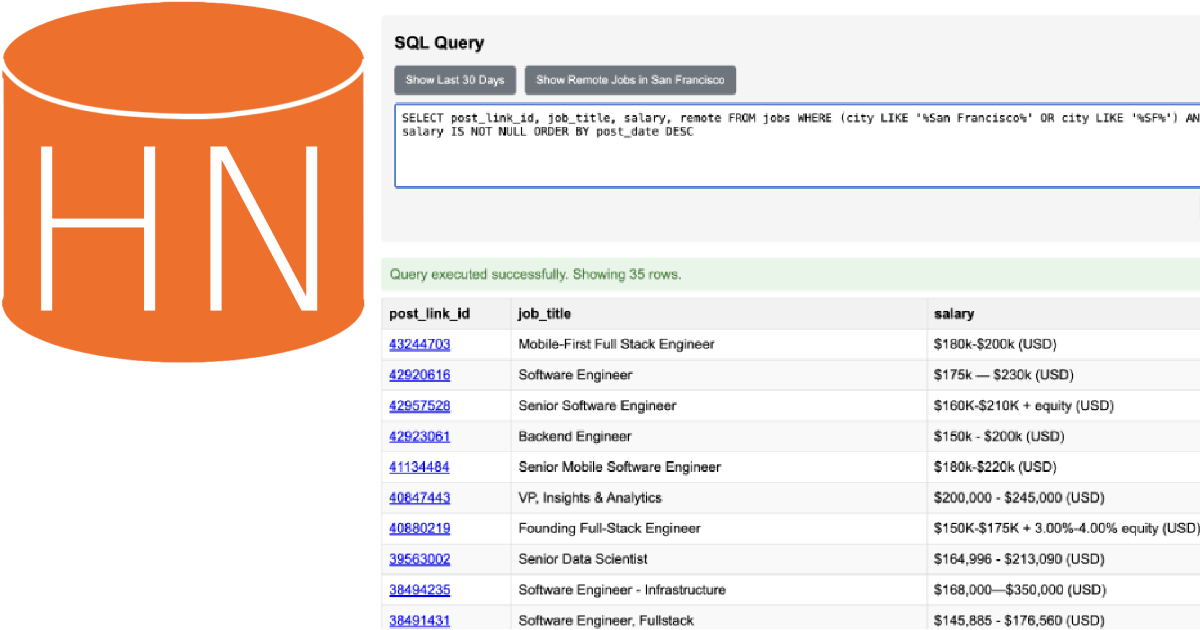Open post 38494235 for Software Engineer - Infrastructure
Image resolution: width=1200 pixels, height=630 pixels.
pyautogui.click(x=419, y=589)
